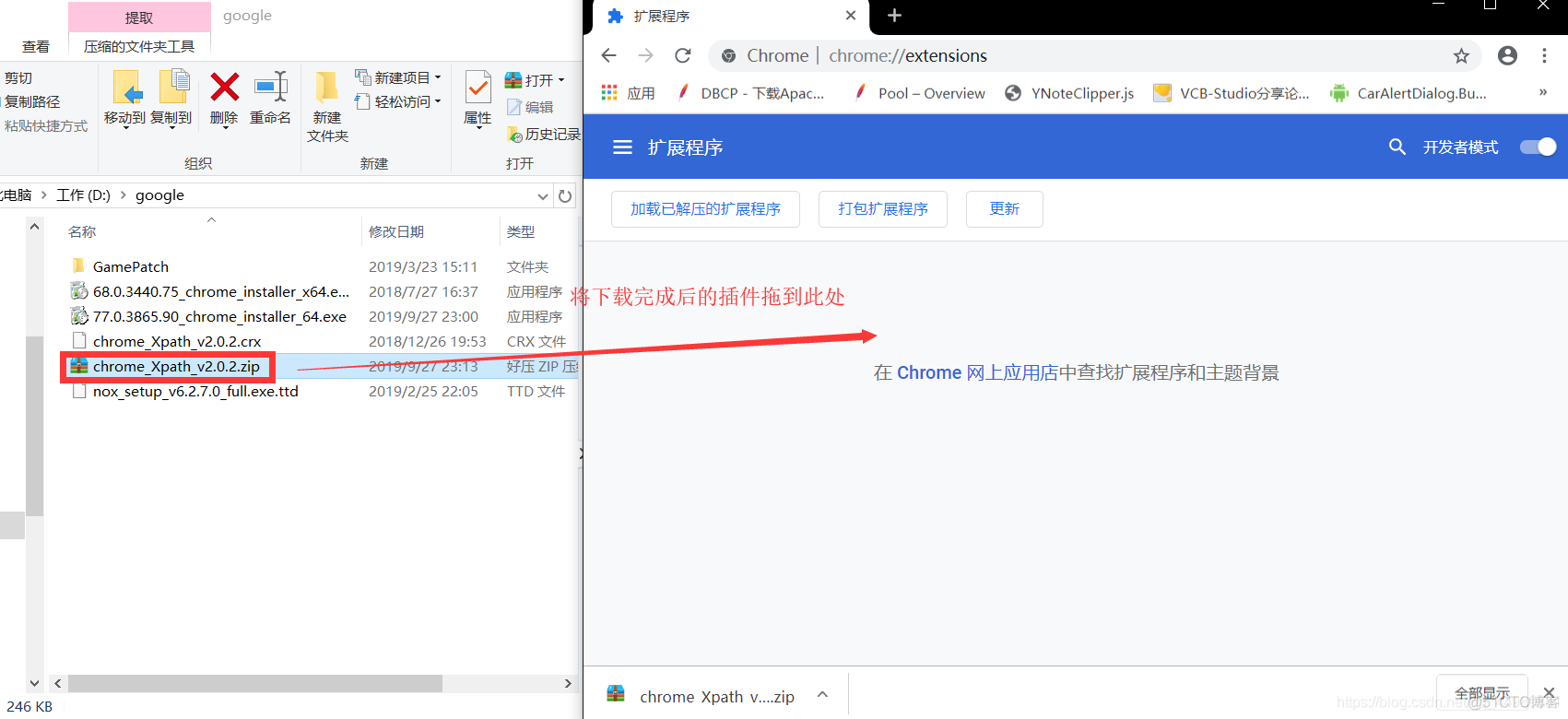Go forward in Chrome
Viewport: 1568px width, 719px height.
coord(645,55)
